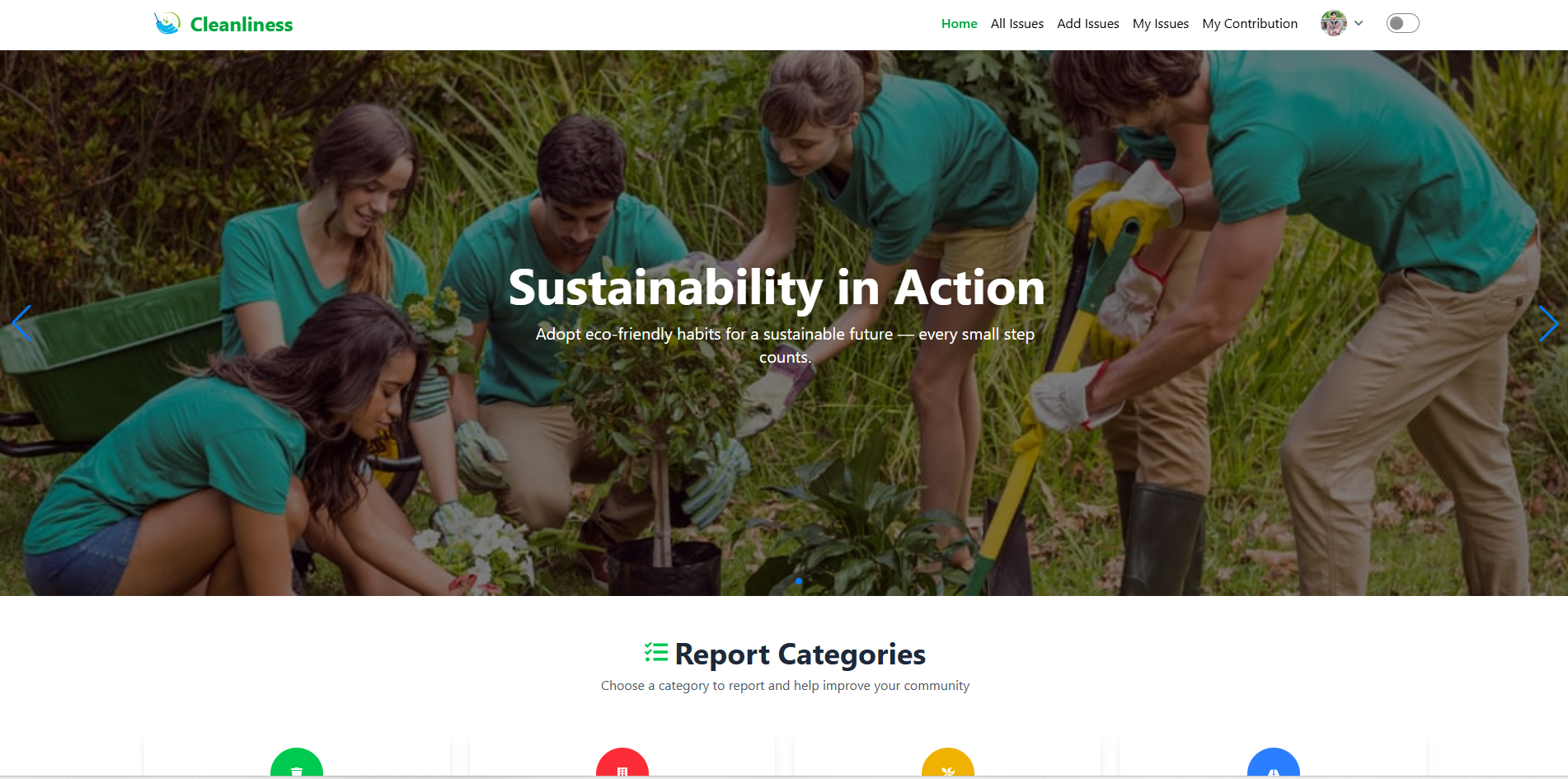The height and width of the screenshot is (779, 1568).
Task: Open the Add Issues page
Action: click(1088, 24)
